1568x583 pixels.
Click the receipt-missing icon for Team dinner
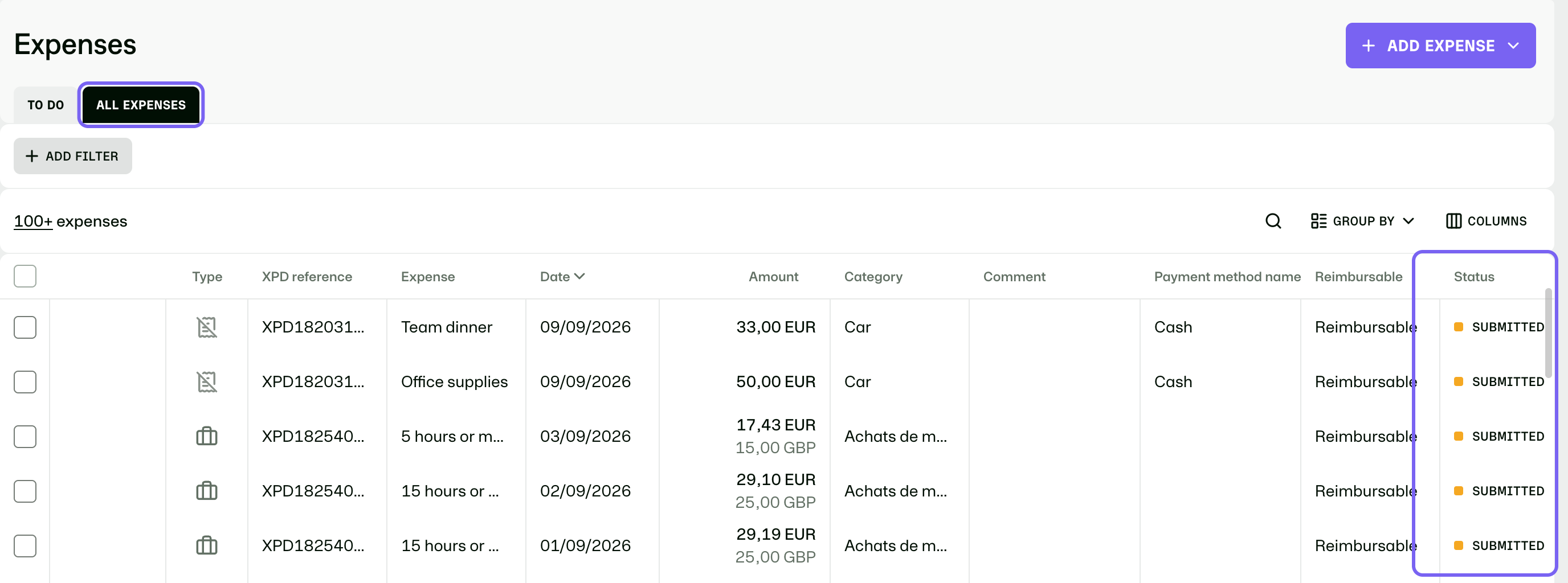click(206, 327)
